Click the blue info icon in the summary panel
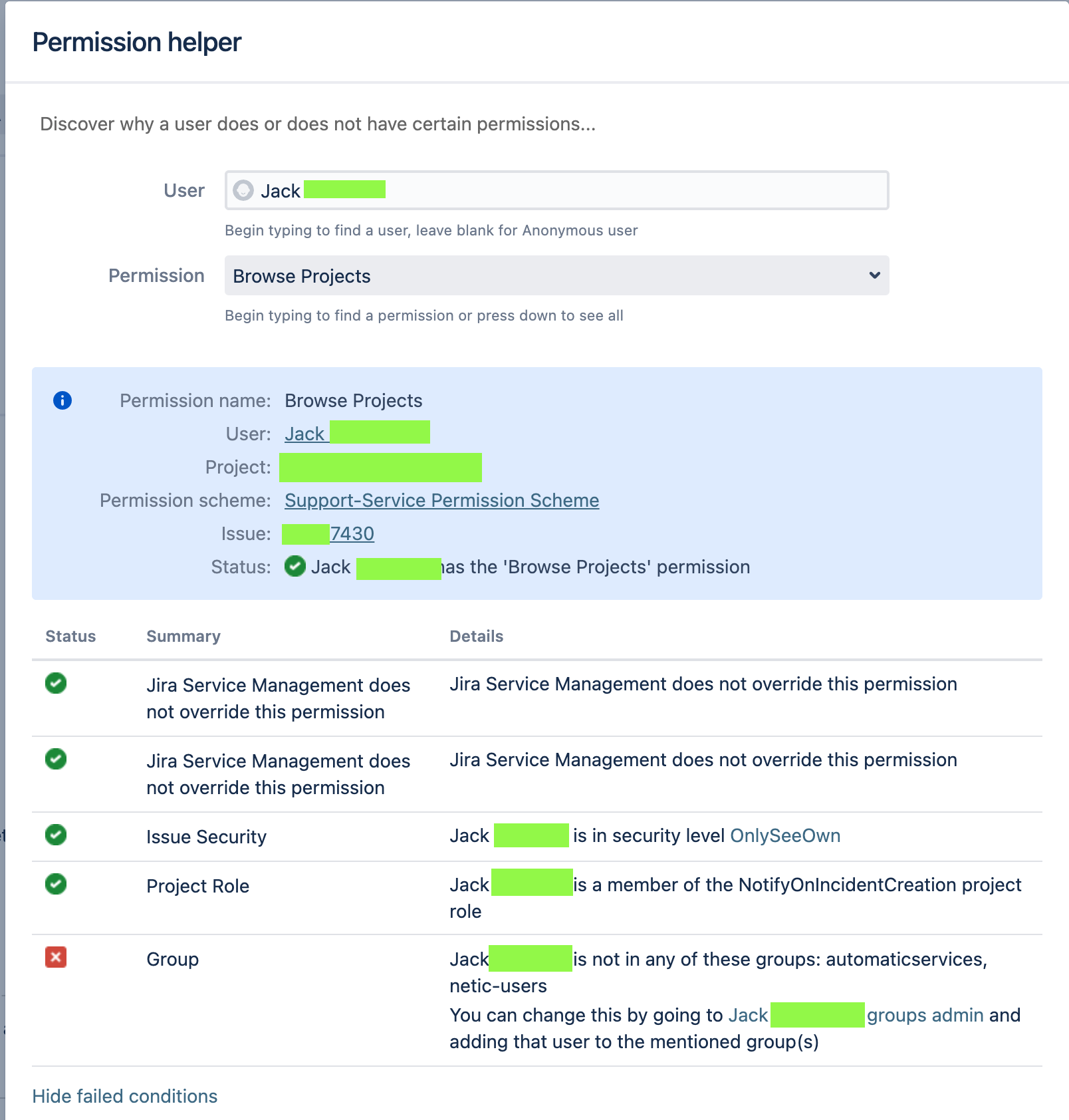The height and width of the screenshot is (1120, 1069). pos(62,400)
